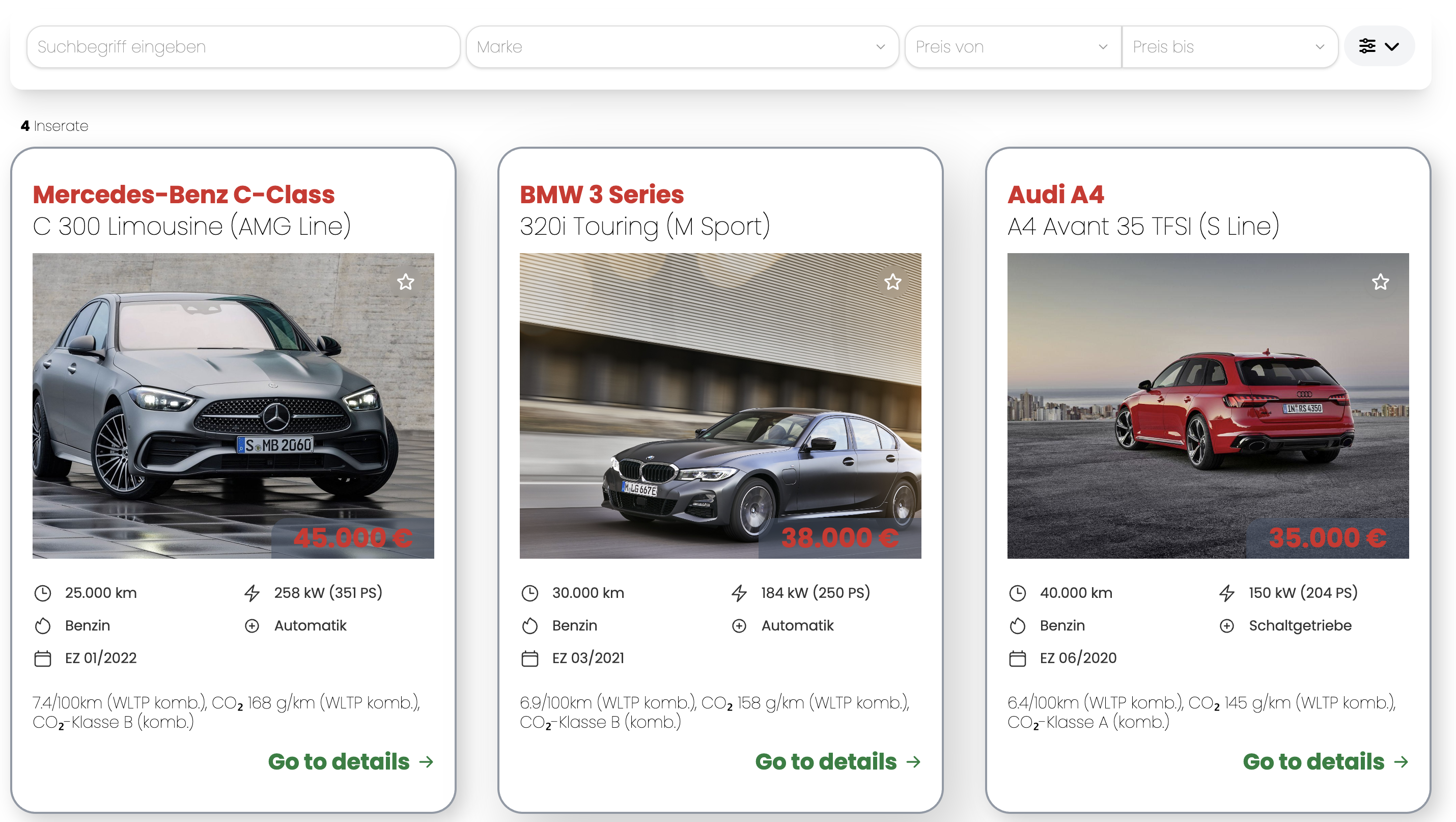Click the 184 kW (250 PS) value

[815, 592]
